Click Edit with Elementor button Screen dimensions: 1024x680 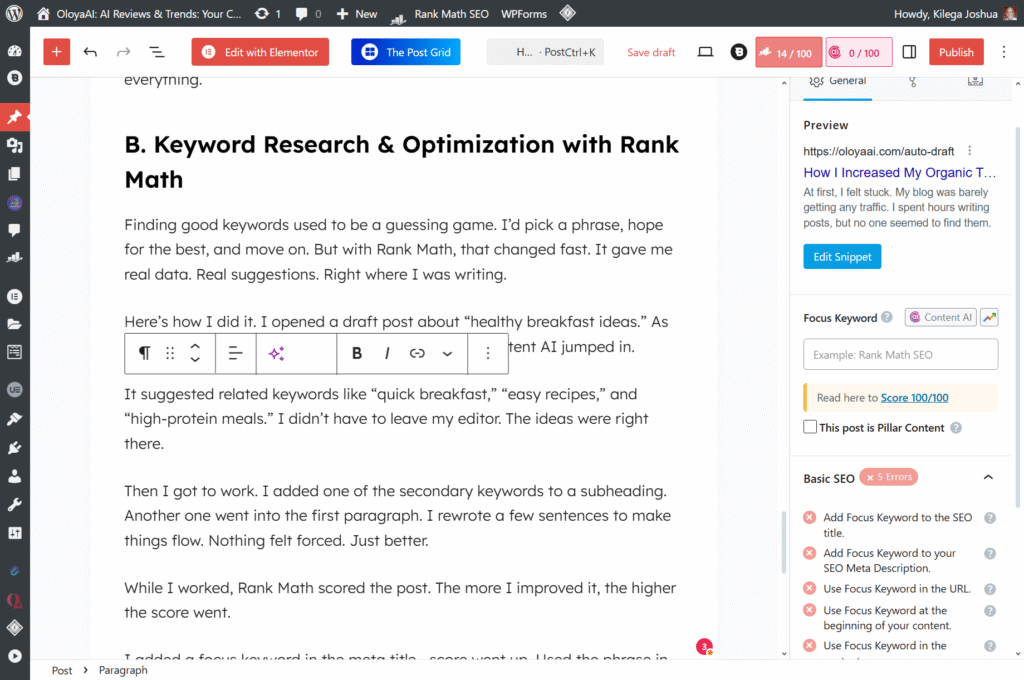pyautogui.click(x=260, y=52)
